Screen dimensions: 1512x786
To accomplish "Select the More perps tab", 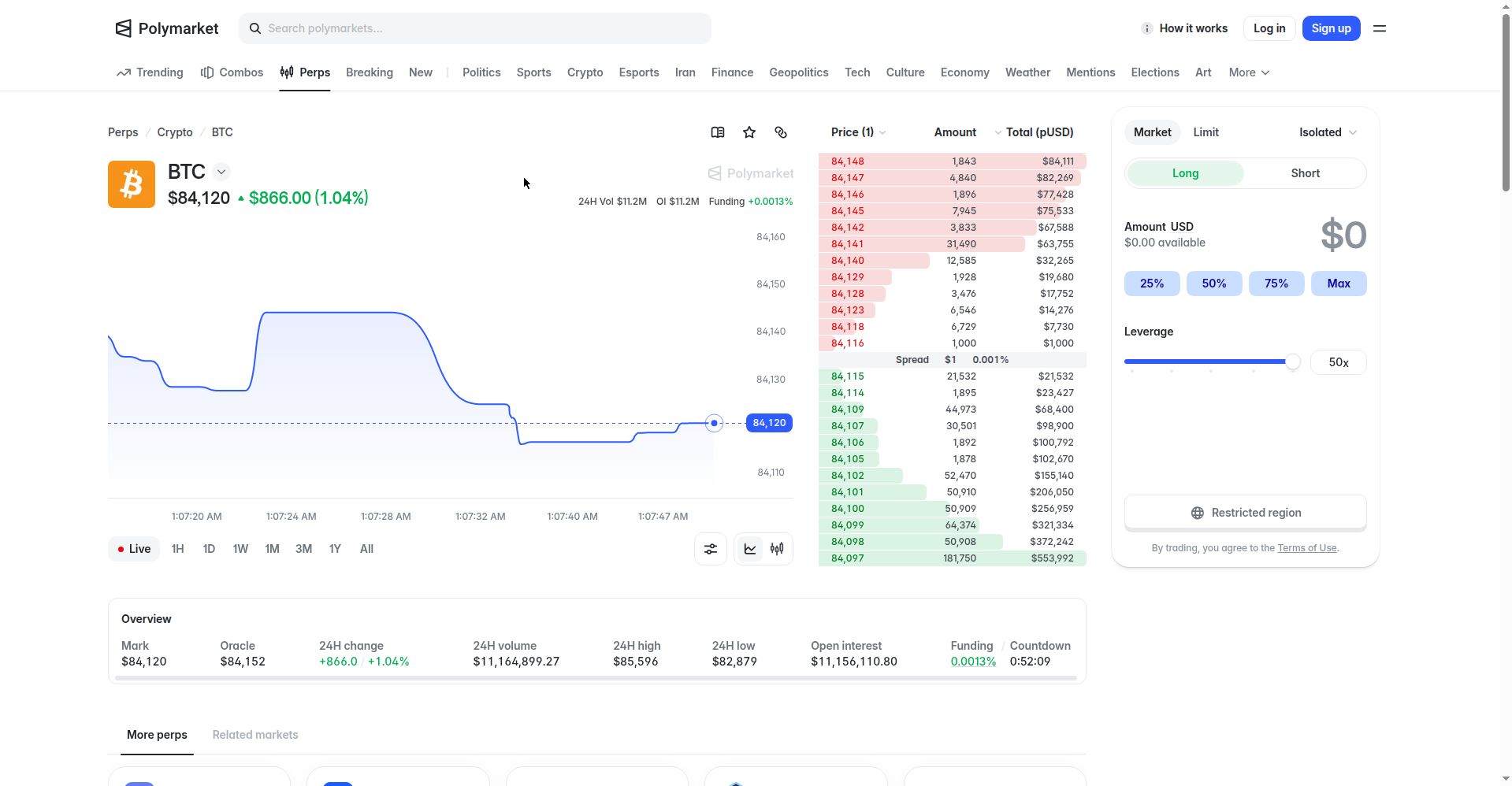I will click(157, 735).
